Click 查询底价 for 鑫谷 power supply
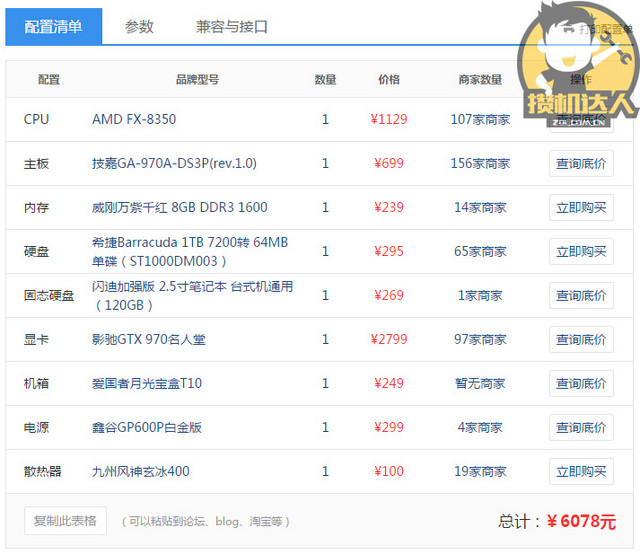The width and height of the screenshot is (640, 554). pos(581,428)
